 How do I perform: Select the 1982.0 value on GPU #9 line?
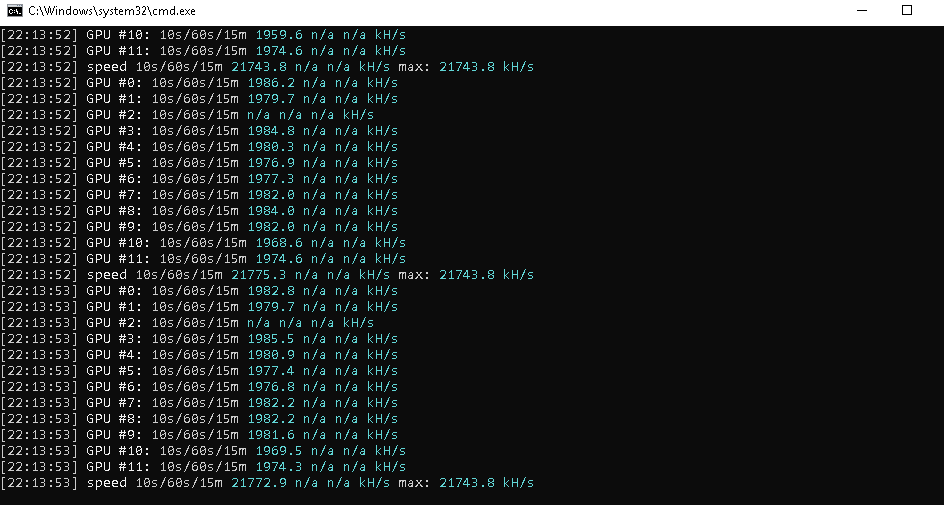pos(271,227)
